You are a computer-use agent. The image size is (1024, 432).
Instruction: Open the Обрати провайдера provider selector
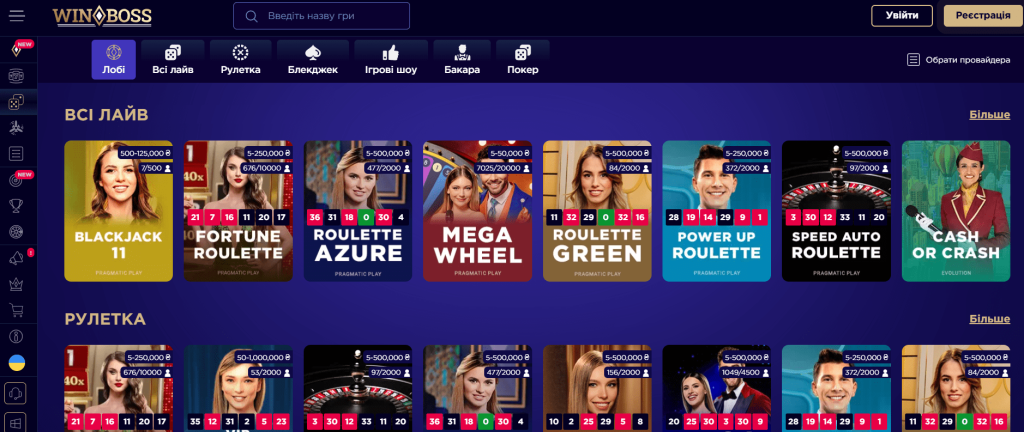[x=958, y=60]
